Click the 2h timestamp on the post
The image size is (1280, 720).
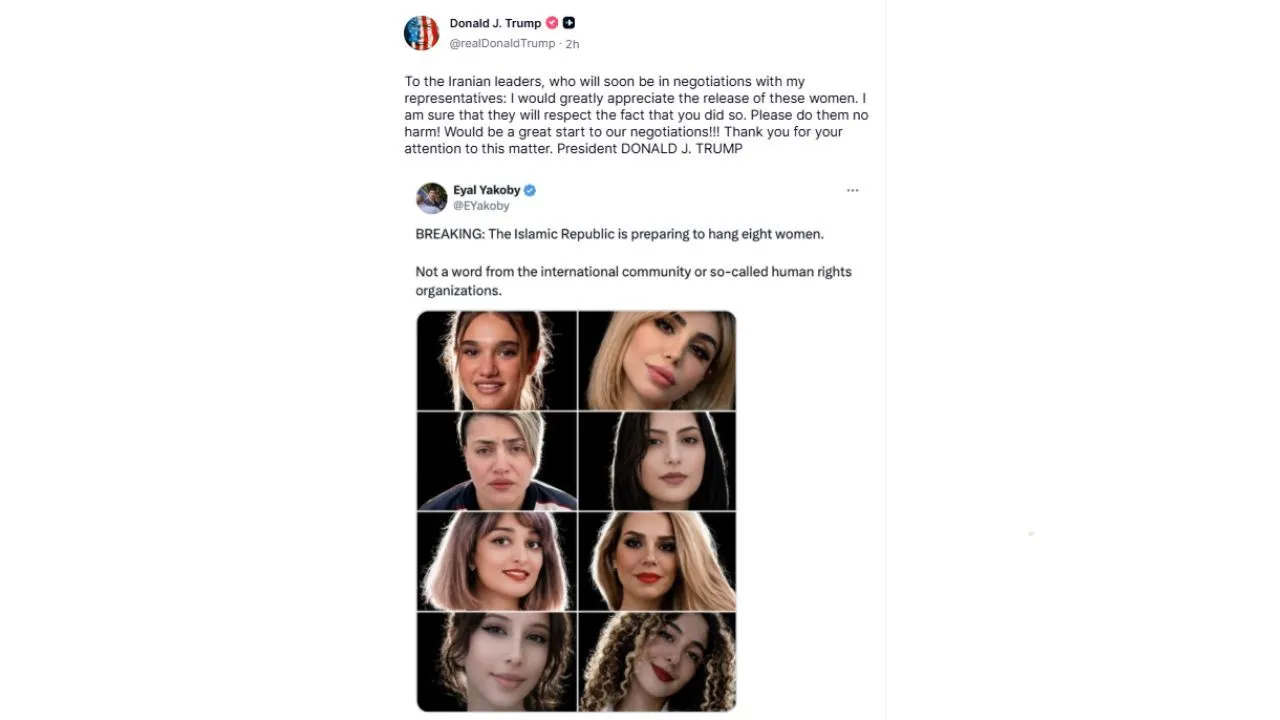tap(572, 44)
